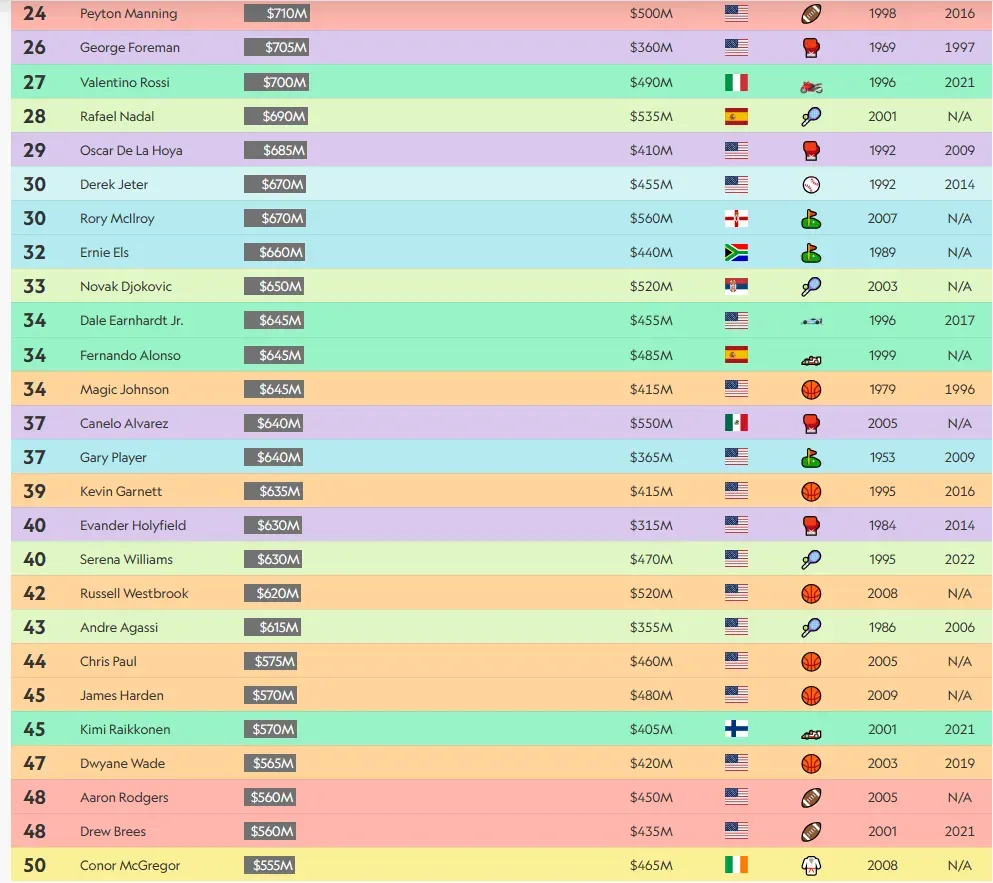This screenshot has width=993, height=883.
Task: Select the Serena Williams name
Action: [126, 559]
